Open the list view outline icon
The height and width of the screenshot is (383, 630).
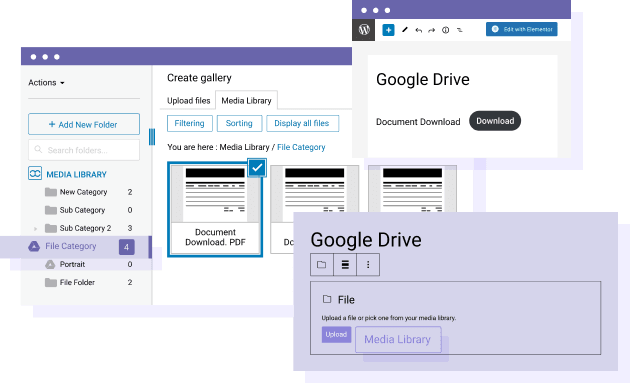[x=460, y=30]
